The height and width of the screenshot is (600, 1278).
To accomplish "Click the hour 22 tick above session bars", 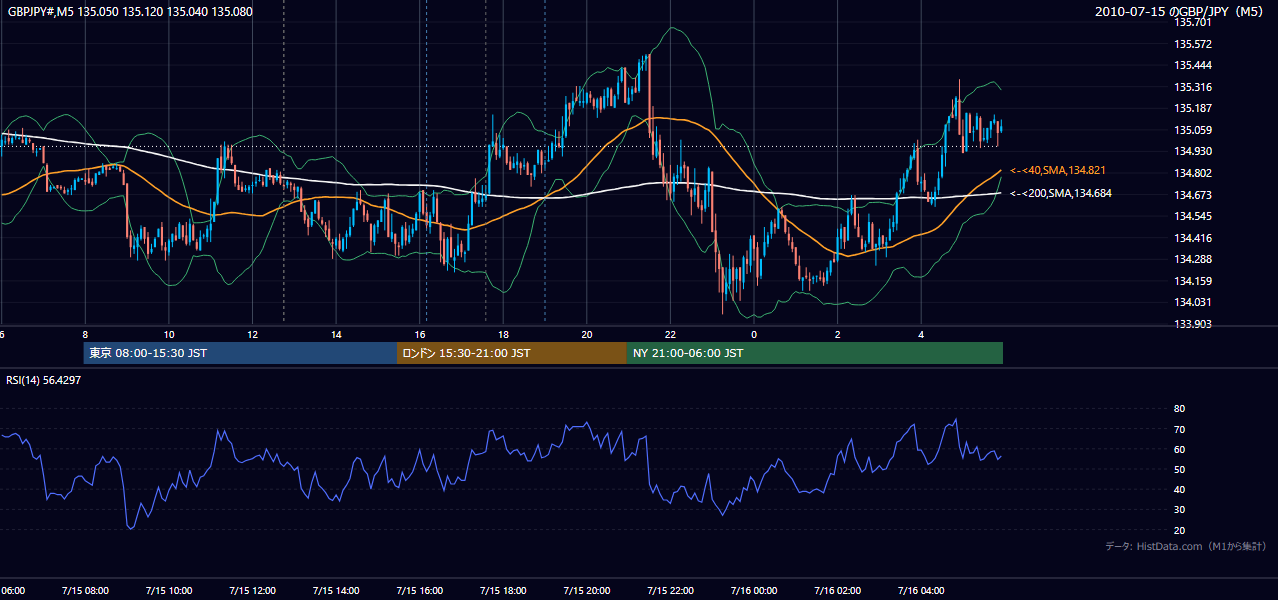I will (670, 334).
